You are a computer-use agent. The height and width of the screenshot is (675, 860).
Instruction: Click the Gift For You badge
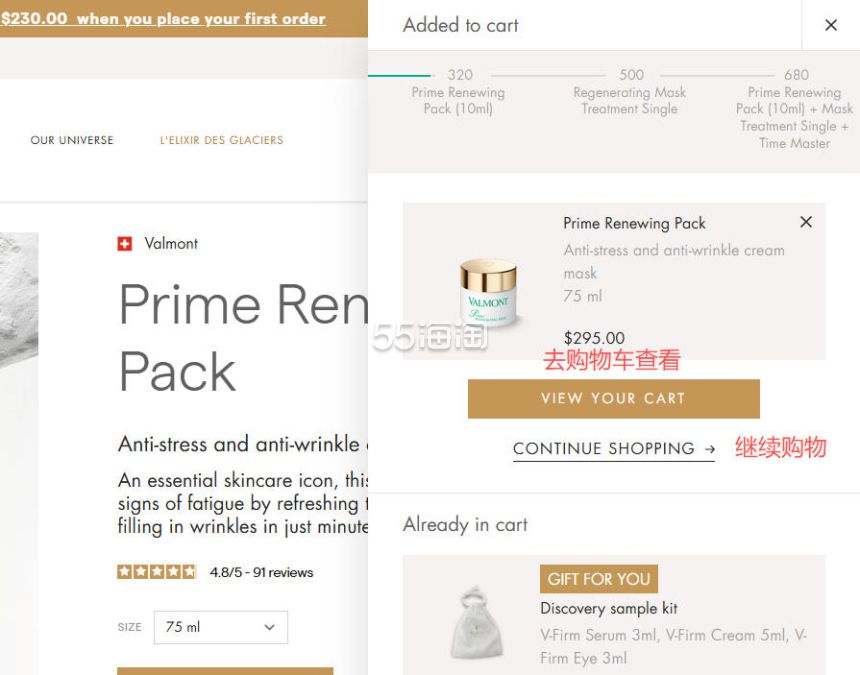(598, 579)
